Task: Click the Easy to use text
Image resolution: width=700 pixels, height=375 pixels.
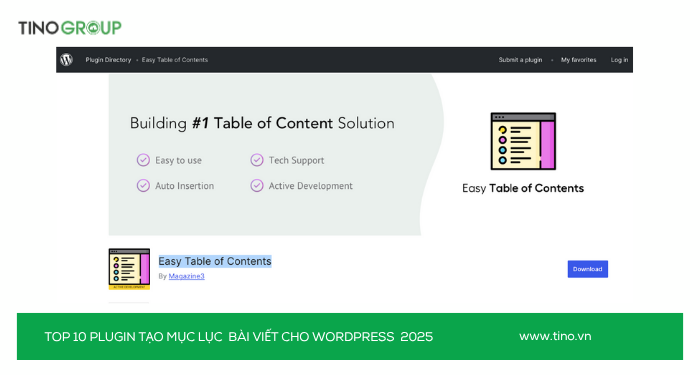Action: pos(178,160)
